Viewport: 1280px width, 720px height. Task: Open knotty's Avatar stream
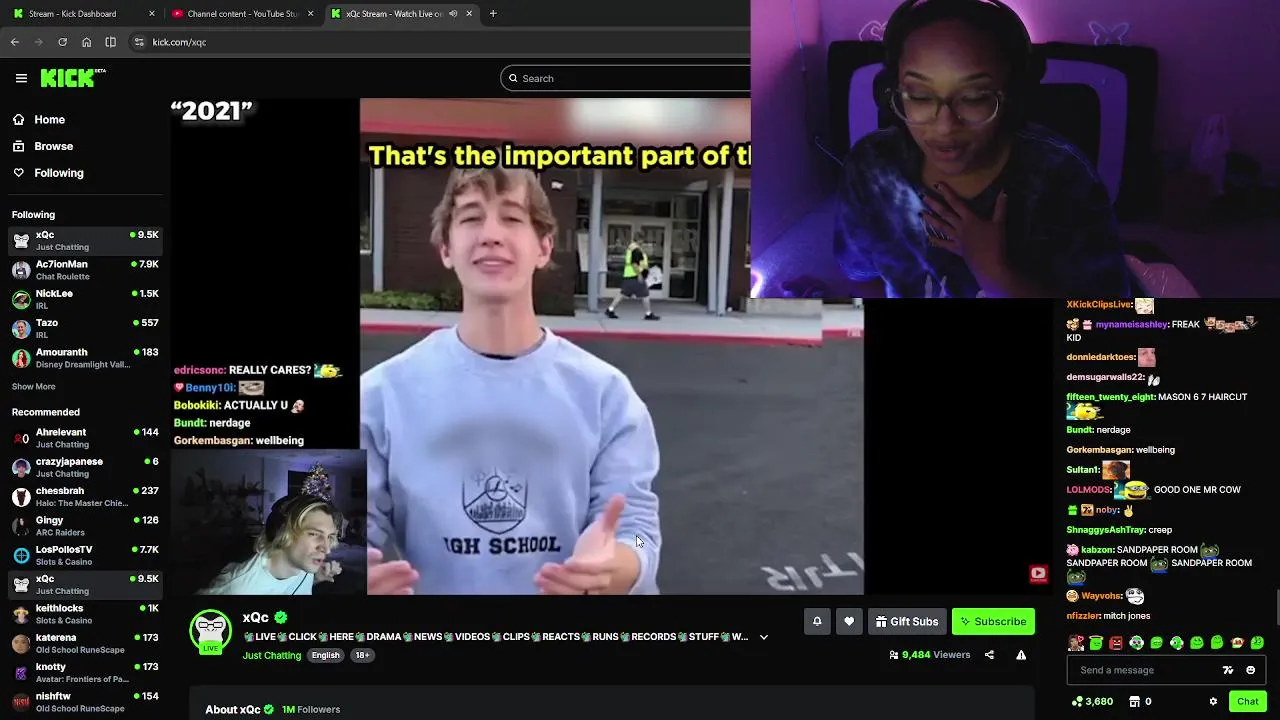pos(85,673)
